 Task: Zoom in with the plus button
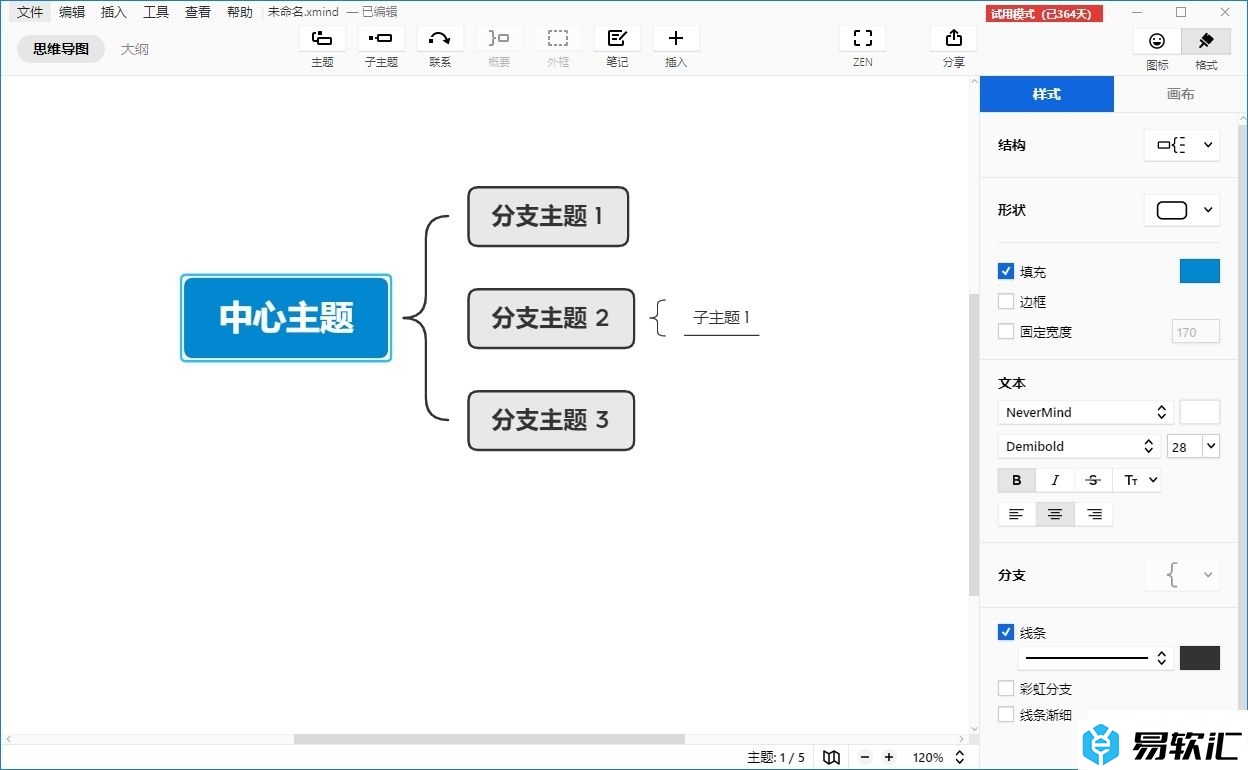pos(889,757)
